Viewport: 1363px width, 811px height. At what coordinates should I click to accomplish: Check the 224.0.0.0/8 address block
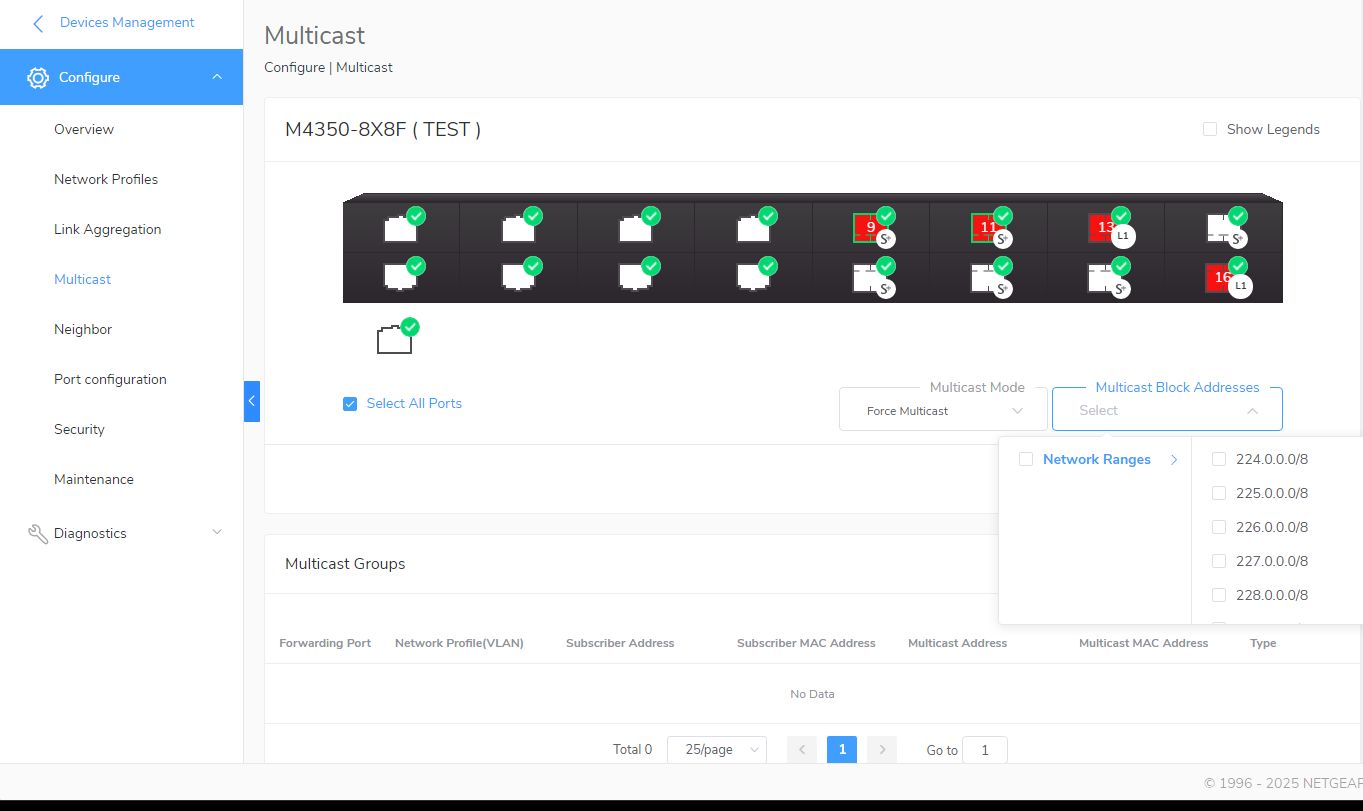[x=1219, y=459]
